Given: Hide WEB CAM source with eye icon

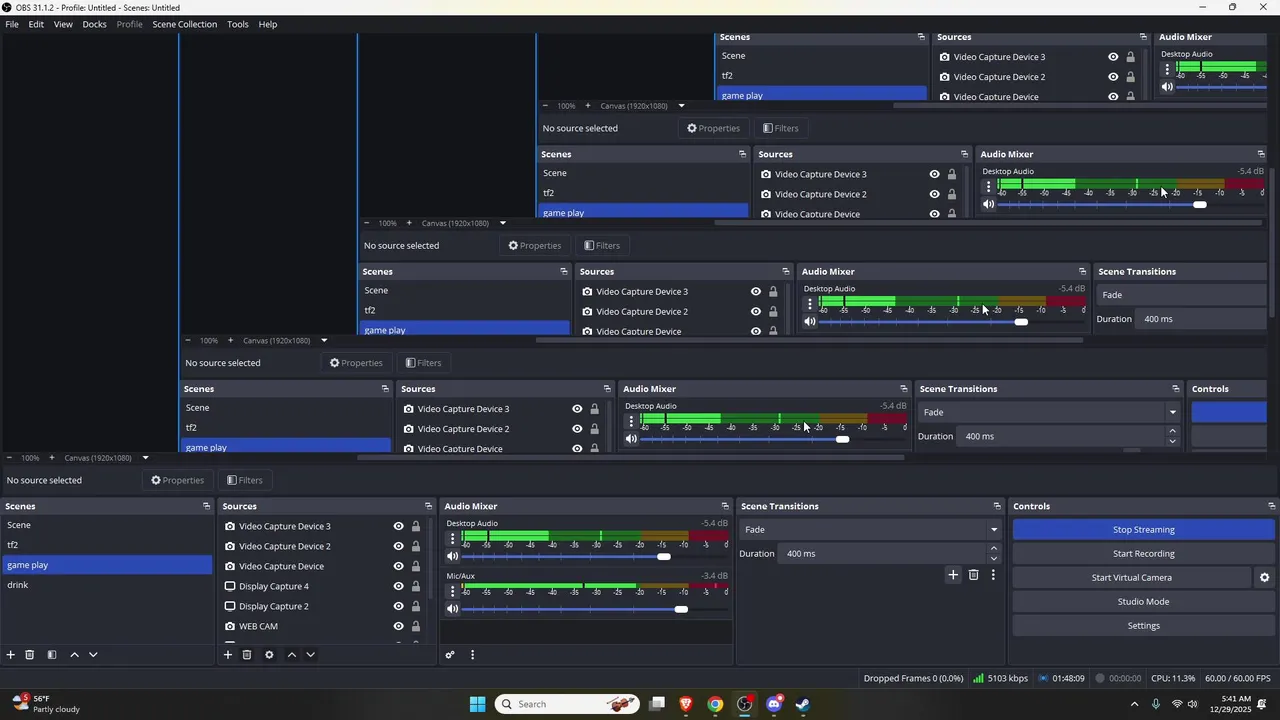Looking at the screenshot, I should [x=398, y=626].
